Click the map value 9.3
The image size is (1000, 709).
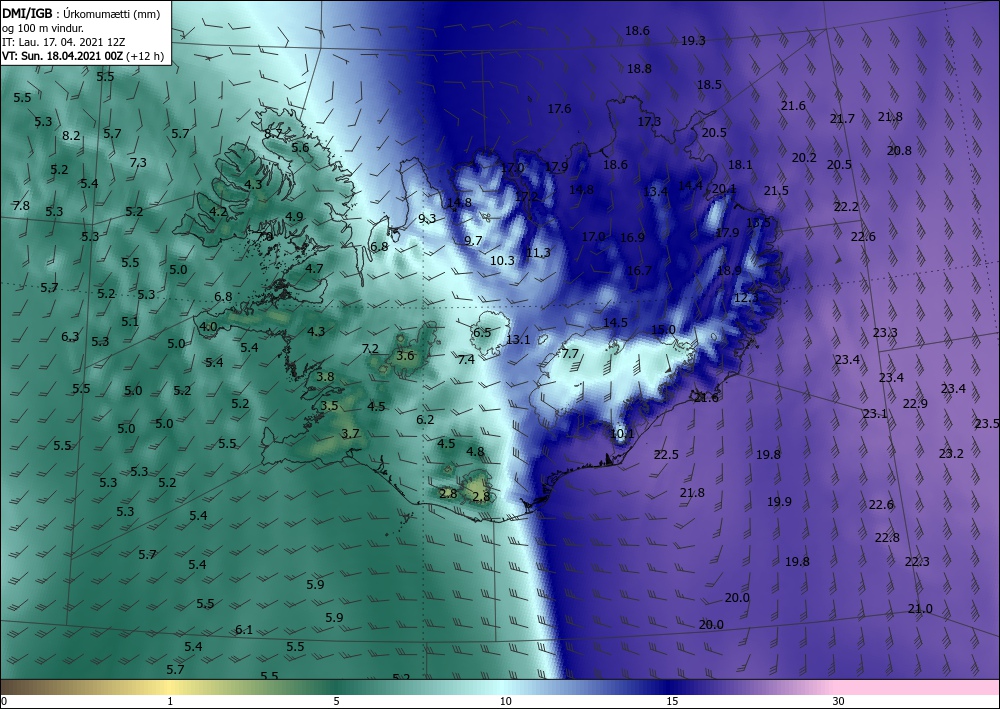point(427,219)
